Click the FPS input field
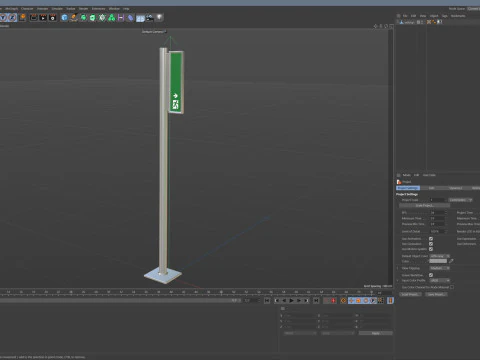Screen dimensions: 480x360 (437, 213)
